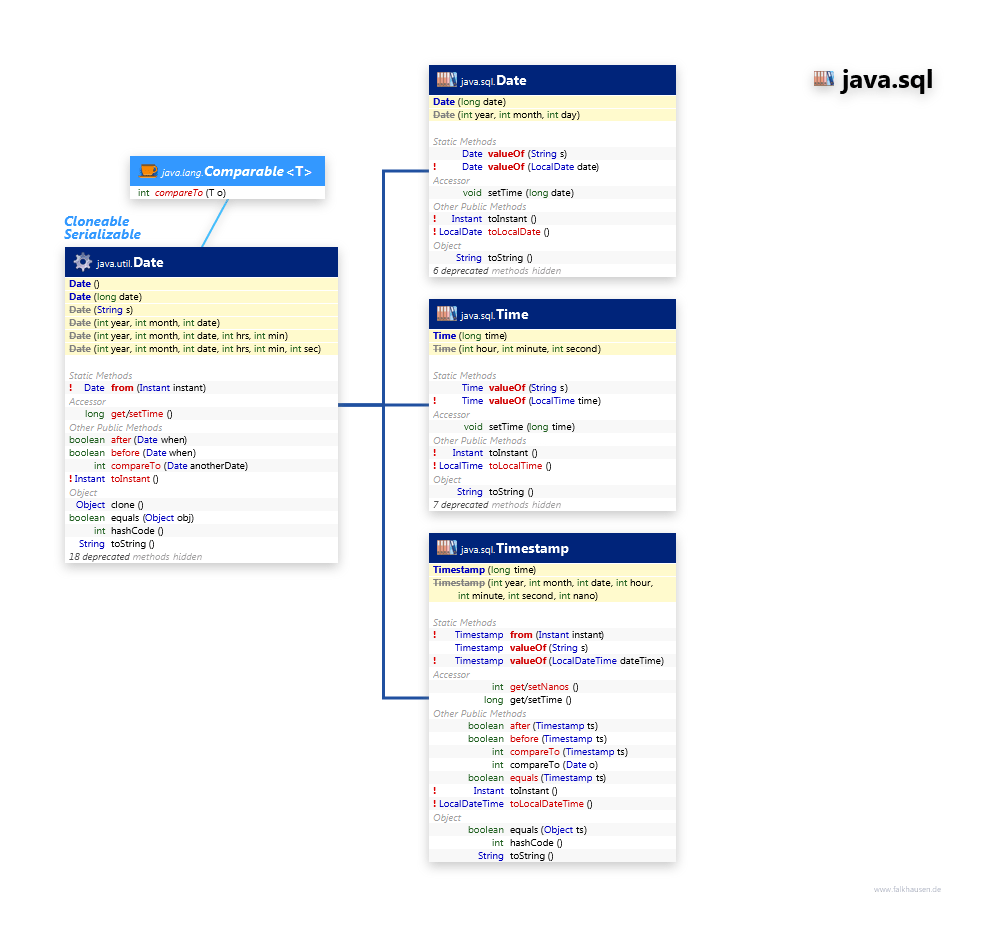
Task: Click the exclamation icon next to toLocalTime in Time
Action: pyautogui.click(x=434, y=465)
